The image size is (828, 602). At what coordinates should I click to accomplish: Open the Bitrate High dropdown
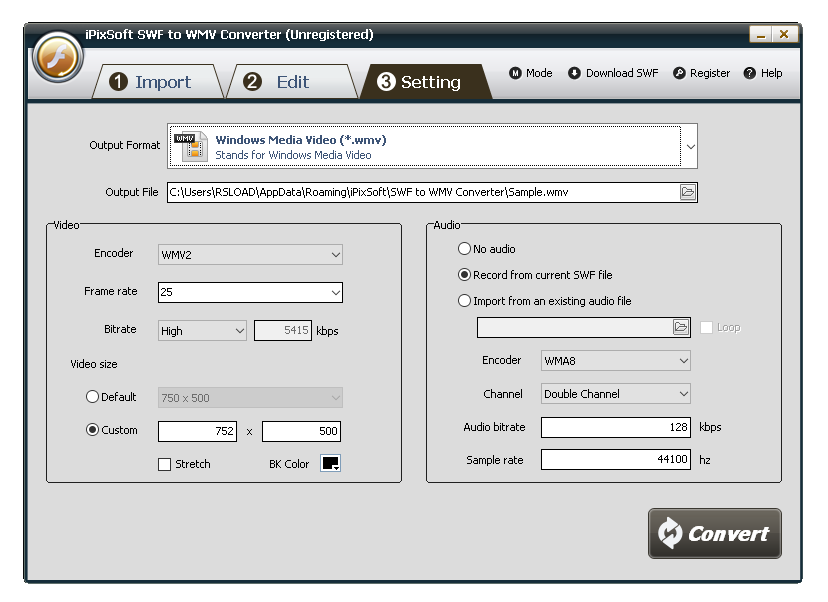pos(202,331)
